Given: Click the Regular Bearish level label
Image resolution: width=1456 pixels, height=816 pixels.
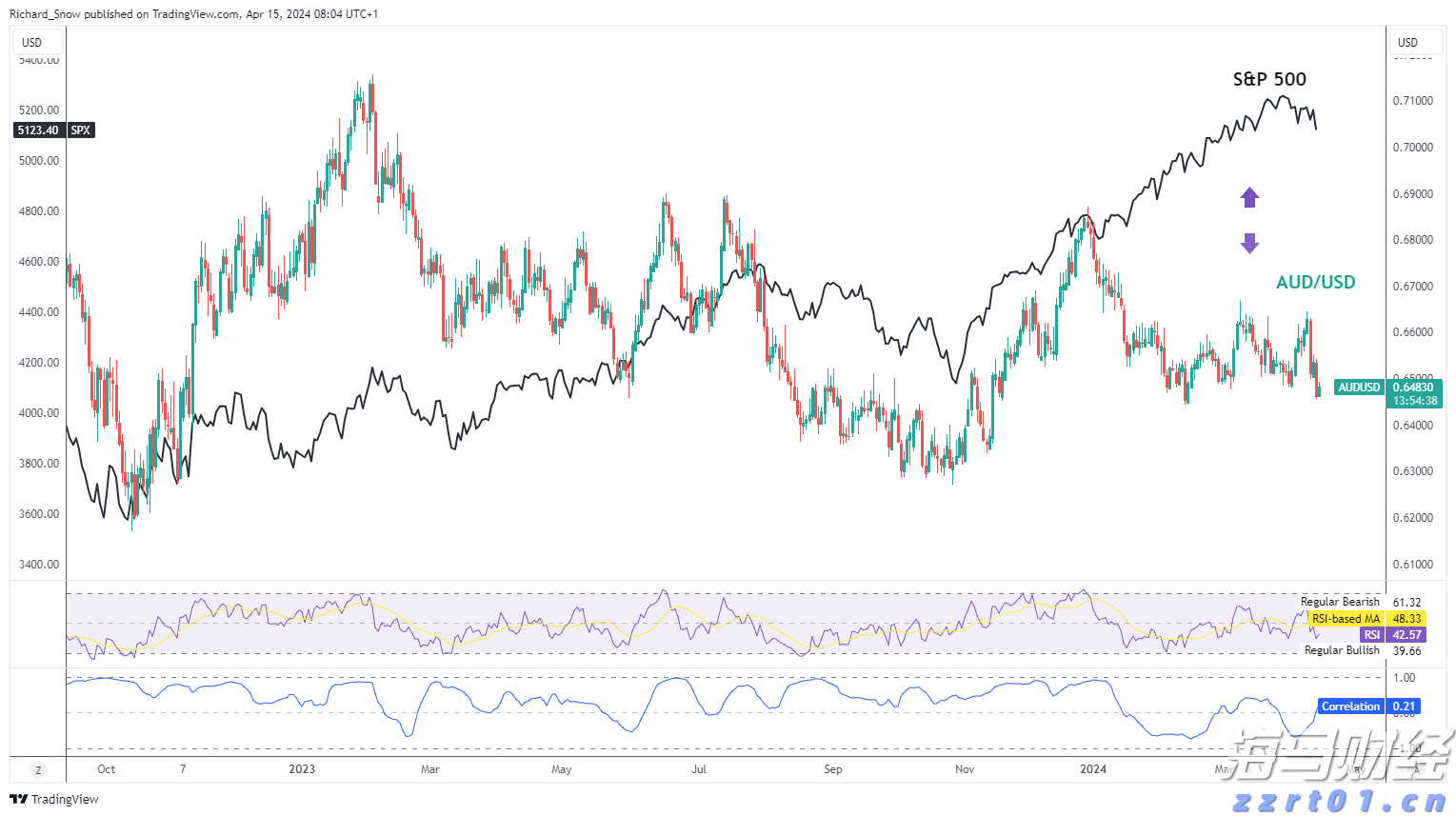Looking at the screenshot, I should click(1340, 601).
